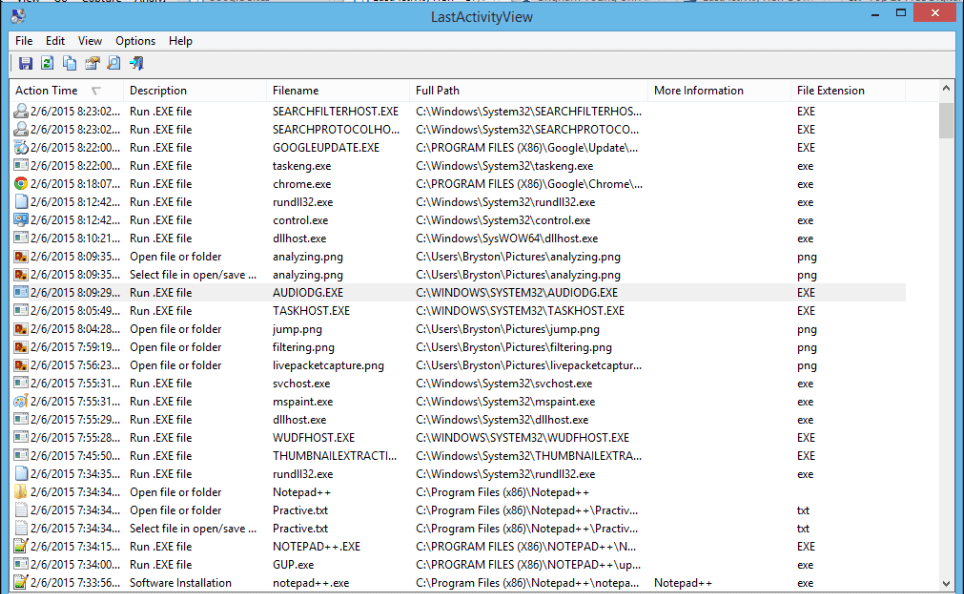
Task: Click the livepacketcapture.png row icon
Action: 21,365
